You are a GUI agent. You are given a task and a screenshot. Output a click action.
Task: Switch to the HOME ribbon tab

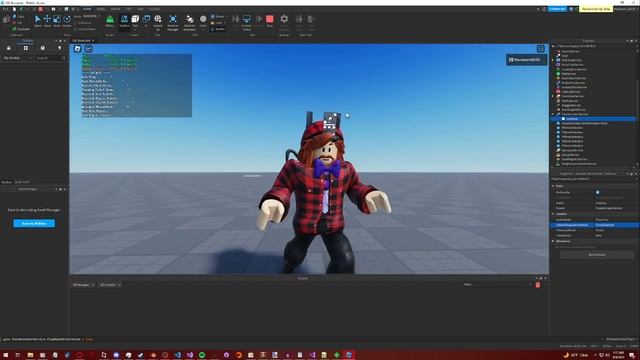pos(87,9)
